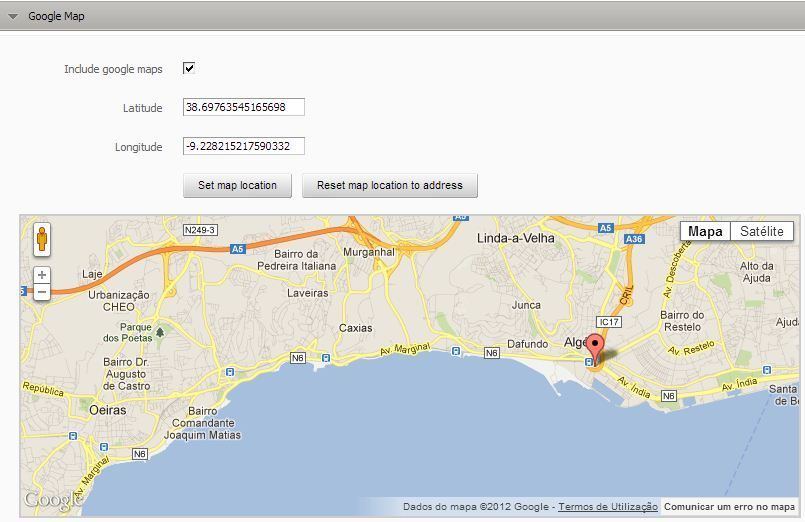Click the train station icon near Caxias coast
This screenshot has width=805, height=522.
(x=325, y=358)
